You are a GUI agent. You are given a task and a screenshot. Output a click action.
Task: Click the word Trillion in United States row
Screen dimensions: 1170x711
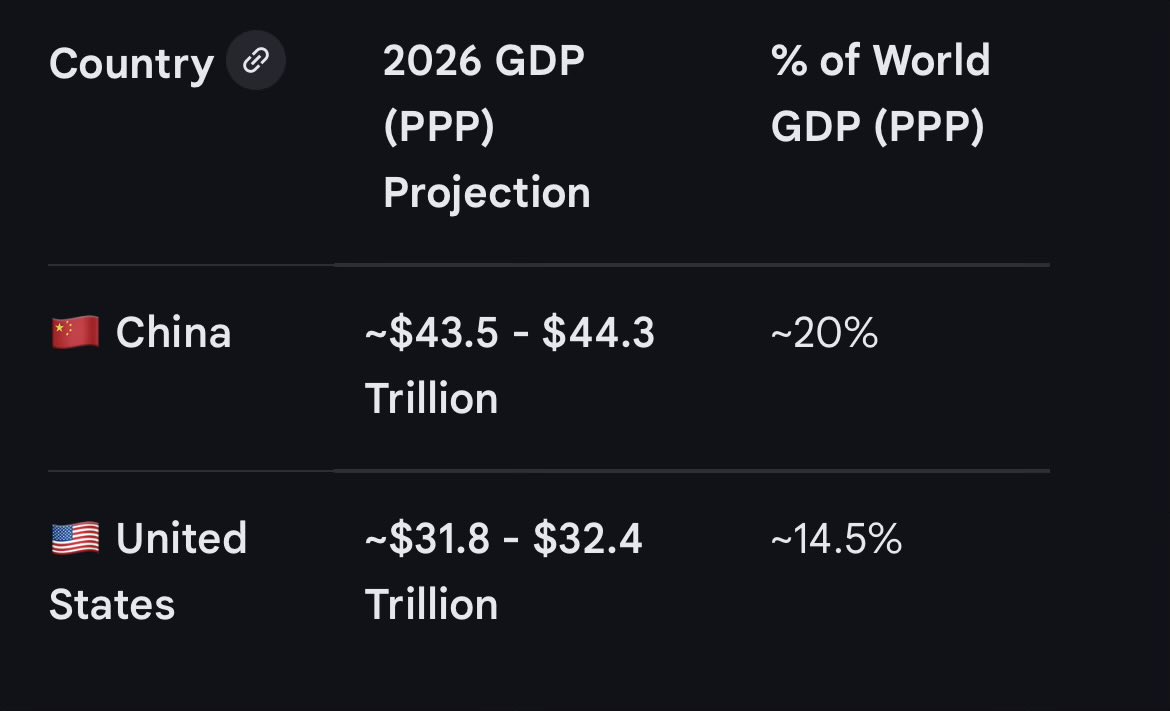click(431, 604)
